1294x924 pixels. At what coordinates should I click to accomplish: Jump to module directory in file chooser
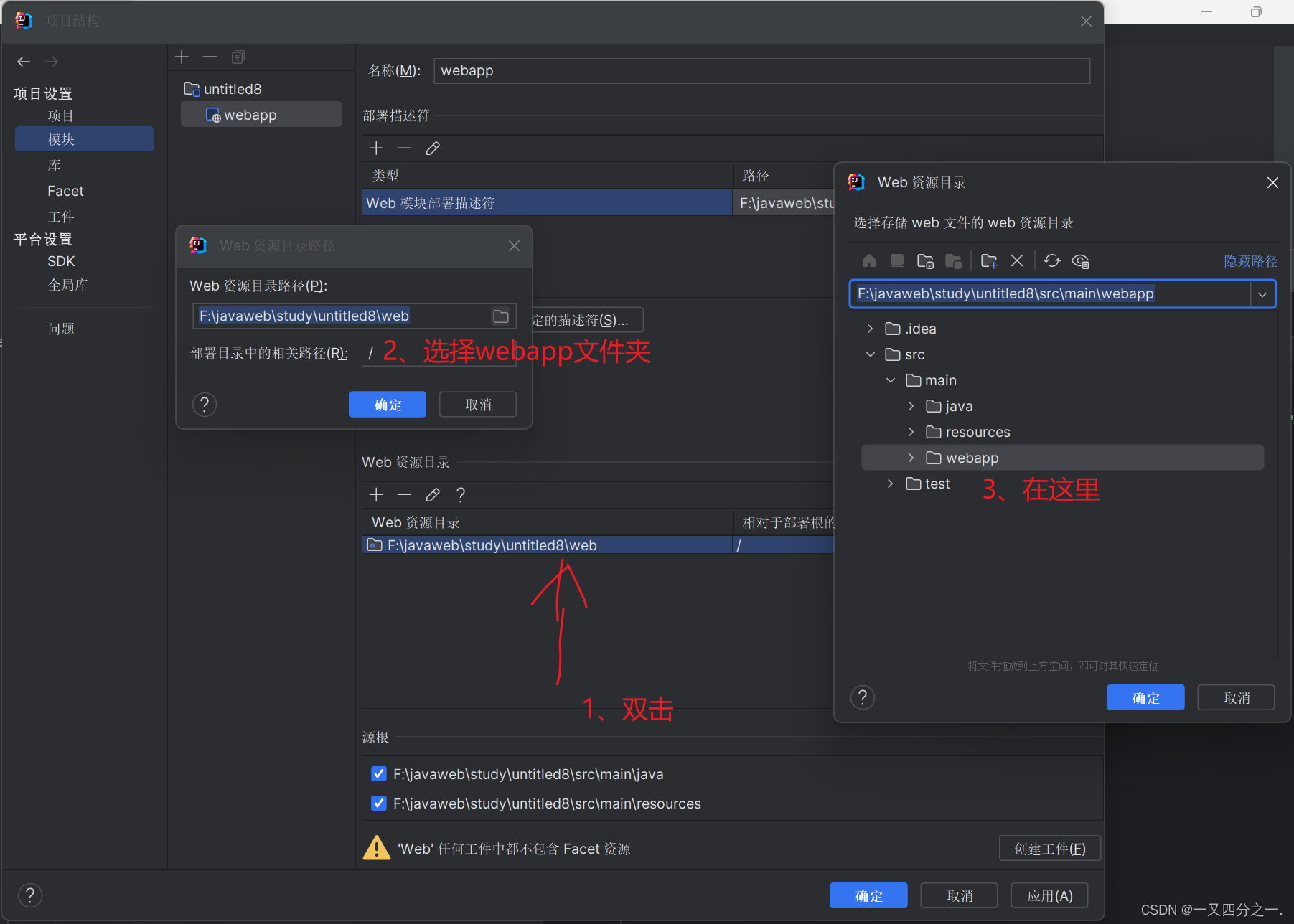[x=954, y=260]
